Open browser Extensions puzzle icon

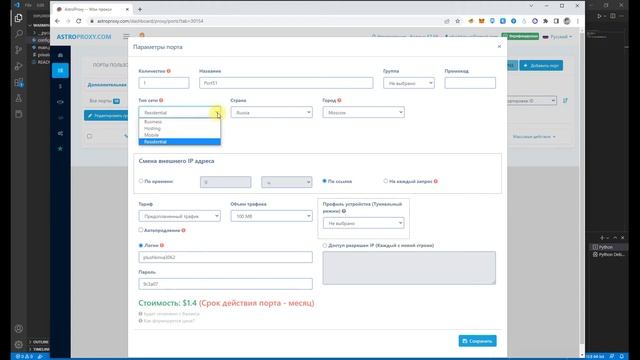click(x=545, y=21)
